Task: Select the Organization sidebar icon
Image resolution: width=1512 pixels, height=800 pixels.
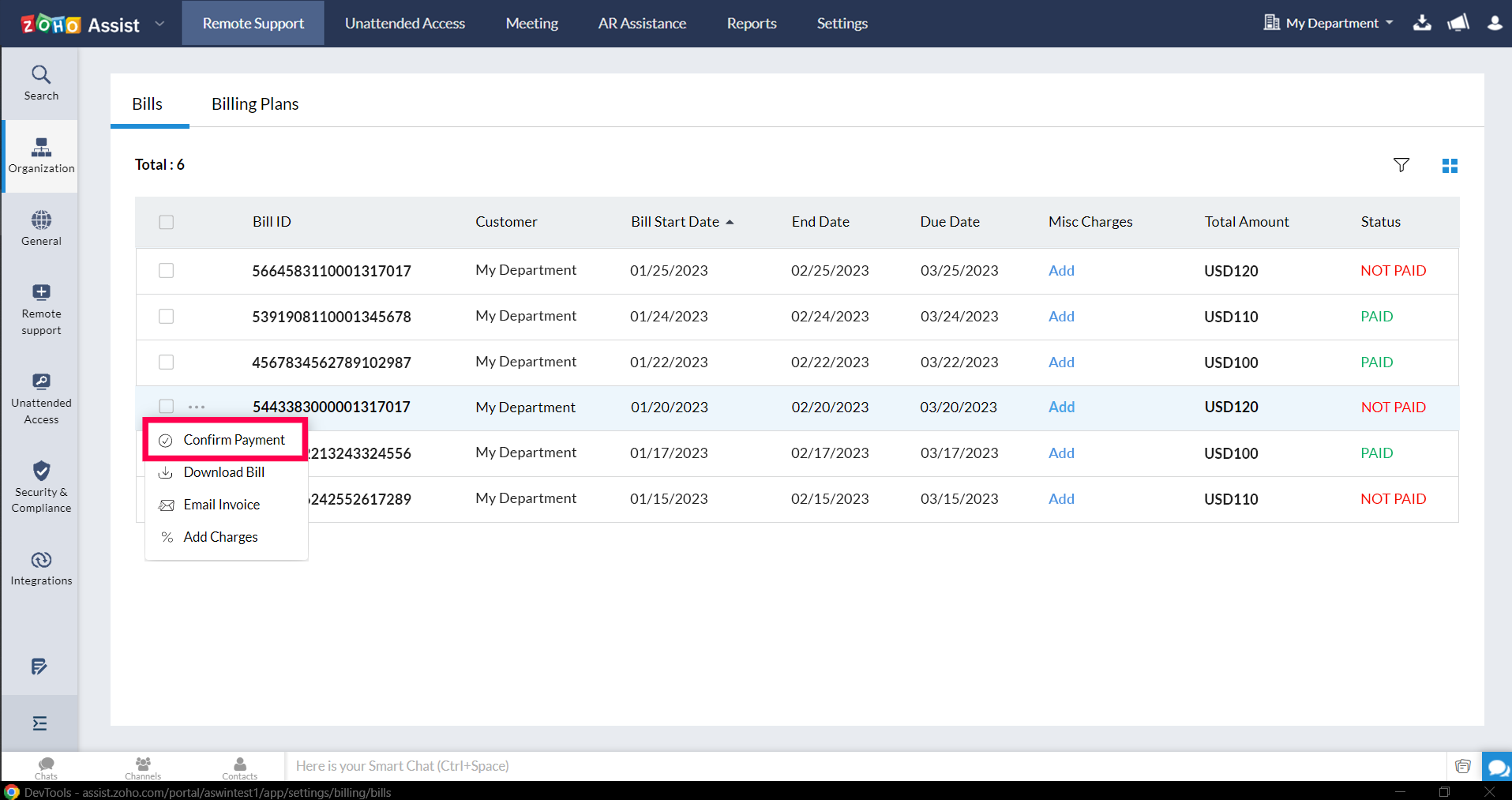Action: click(40, 155)
